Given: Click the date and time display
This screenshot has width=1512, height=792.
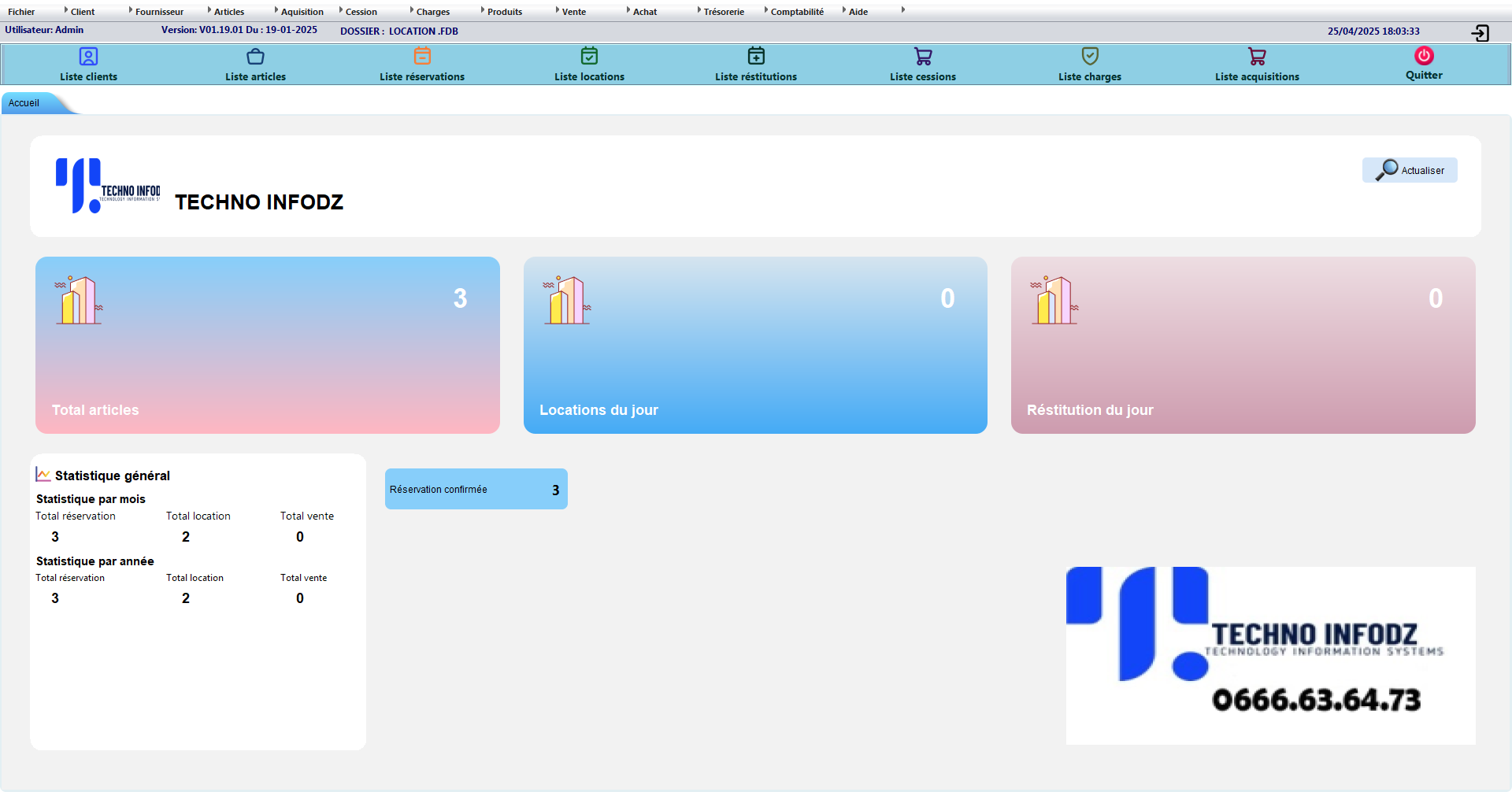Looking at the screenshot, I should point(1373,31).
